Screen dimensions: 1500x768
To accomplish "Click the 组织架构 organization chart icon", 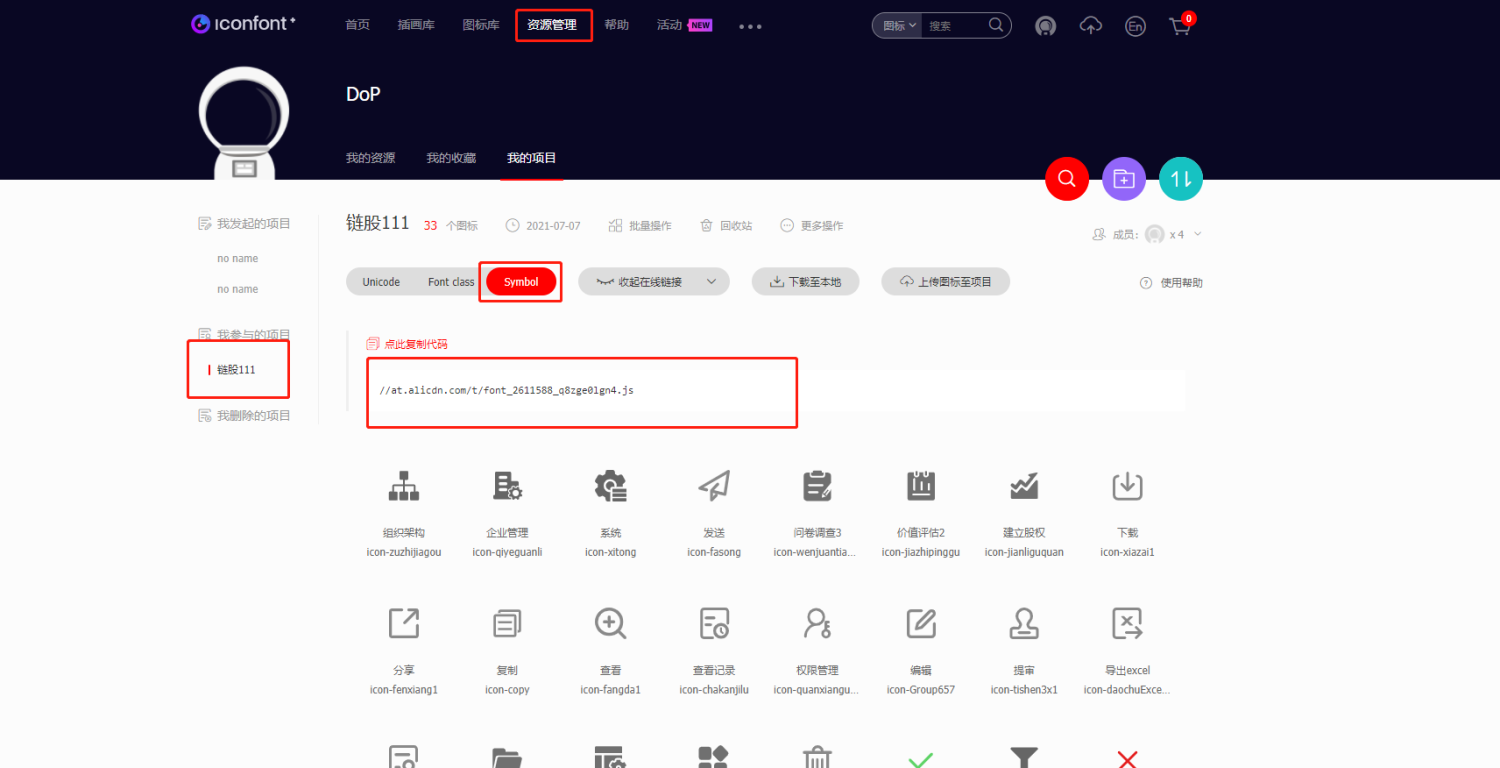I will click(404, 486).
